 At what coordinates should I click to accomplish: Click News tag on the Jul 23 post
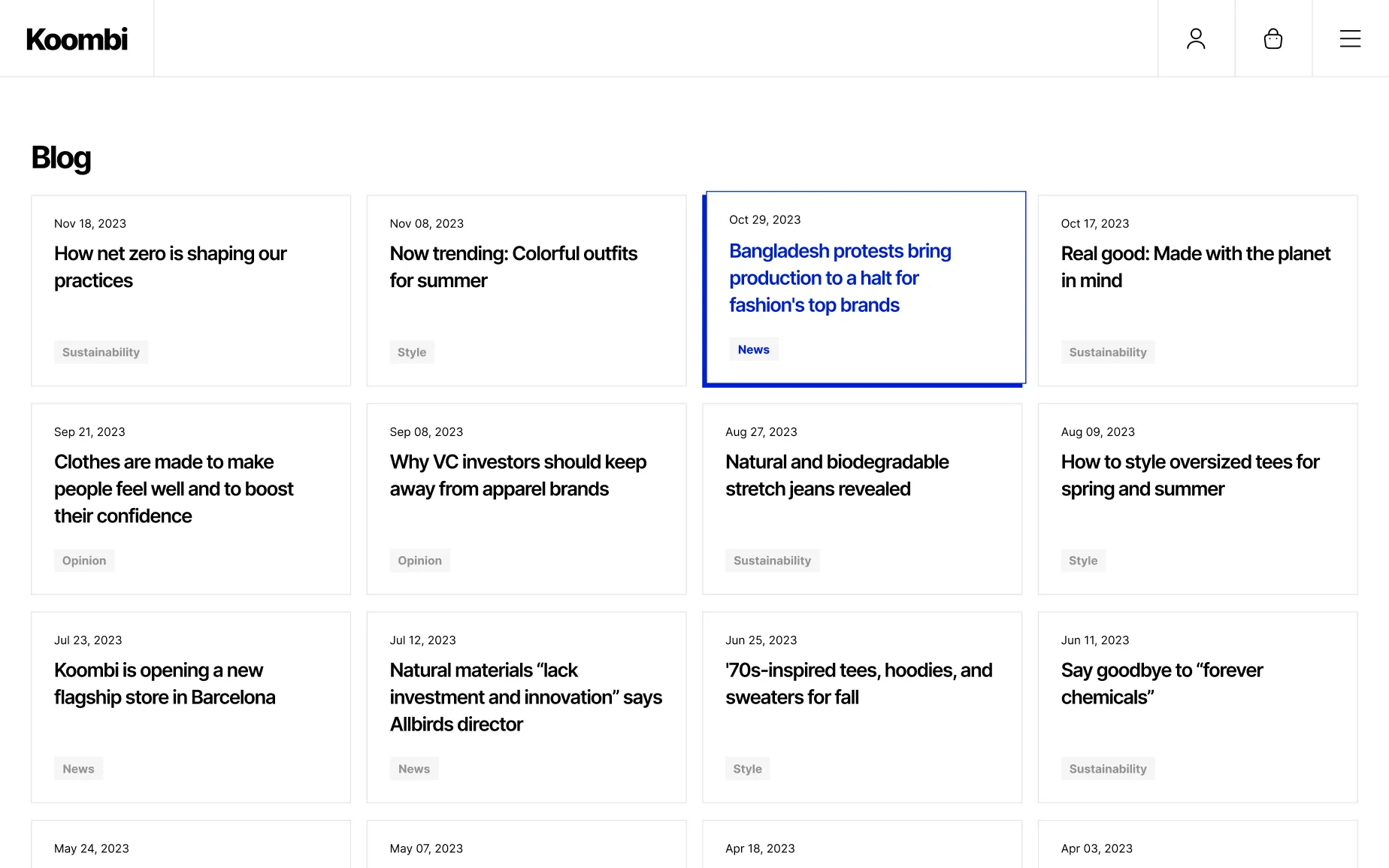pyautogui.click(x=78, y=769)
